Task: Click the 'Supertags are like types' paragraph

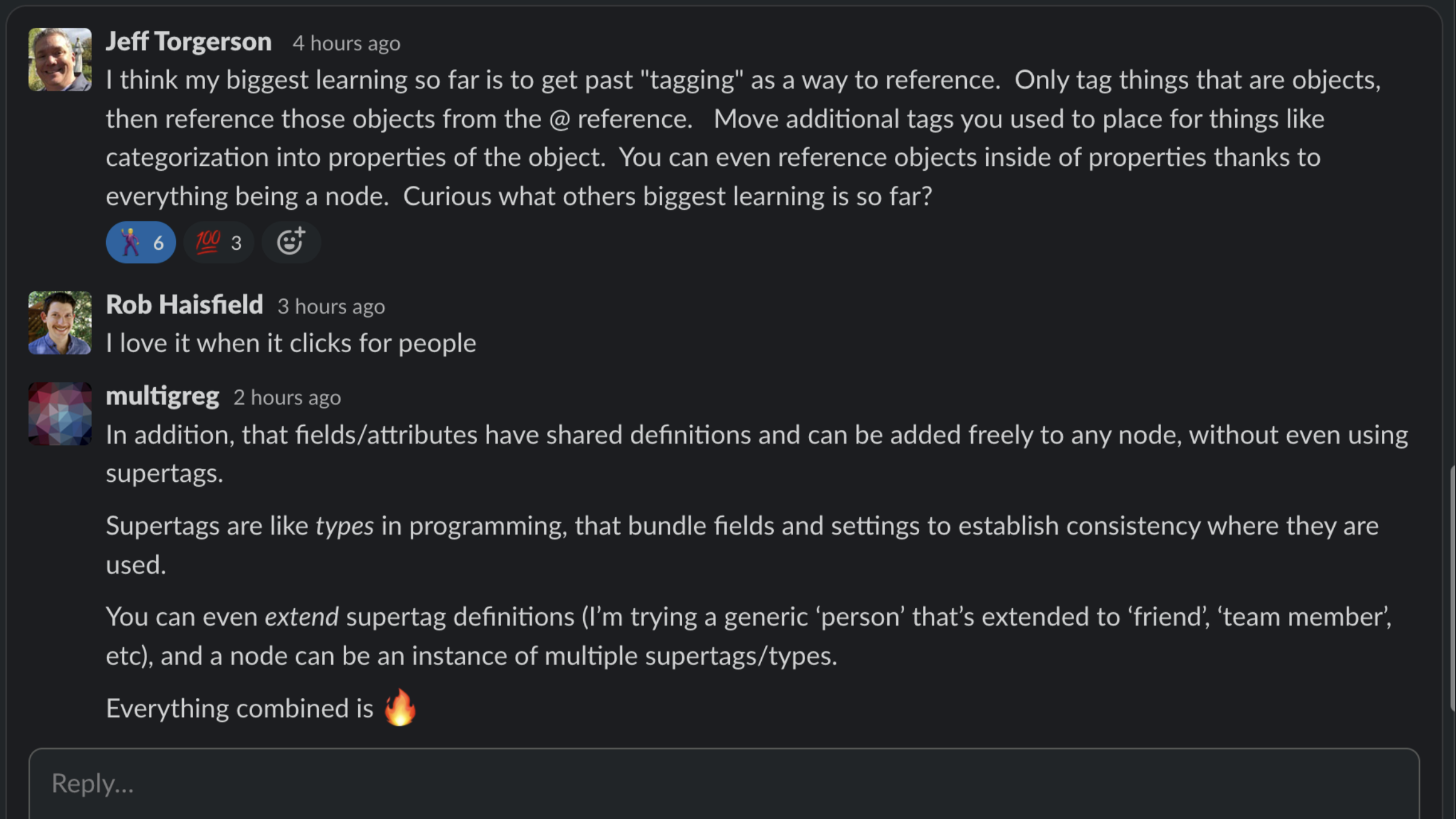Action: click(742, 545)
